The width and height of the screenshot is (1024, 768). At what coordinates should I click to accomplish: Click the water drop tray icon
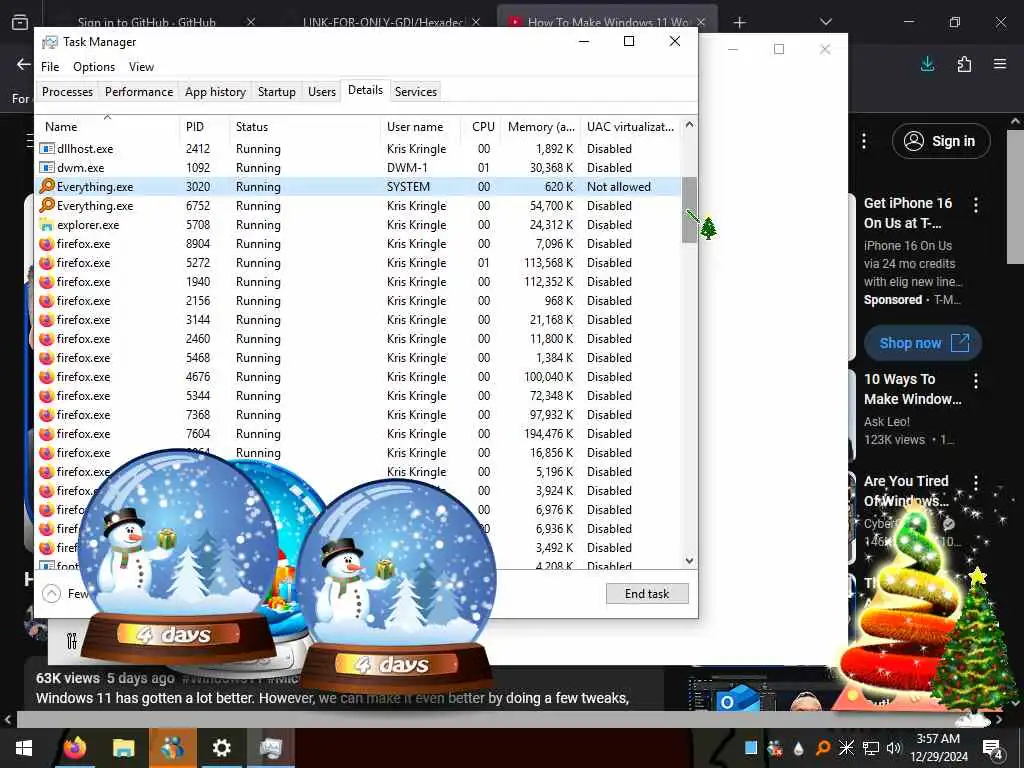pyautogui.click(x=799, y=748)
